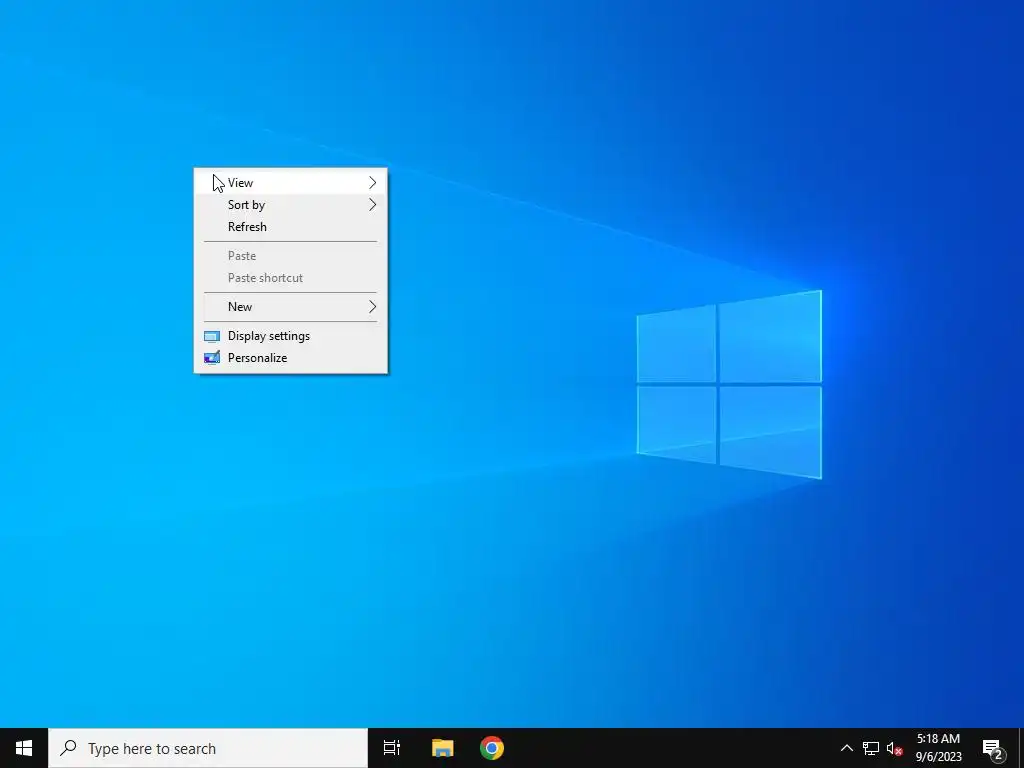The width and height of the screenshot is (1024, 768).
Task: Click the taskbar search box
Action: 208,748
